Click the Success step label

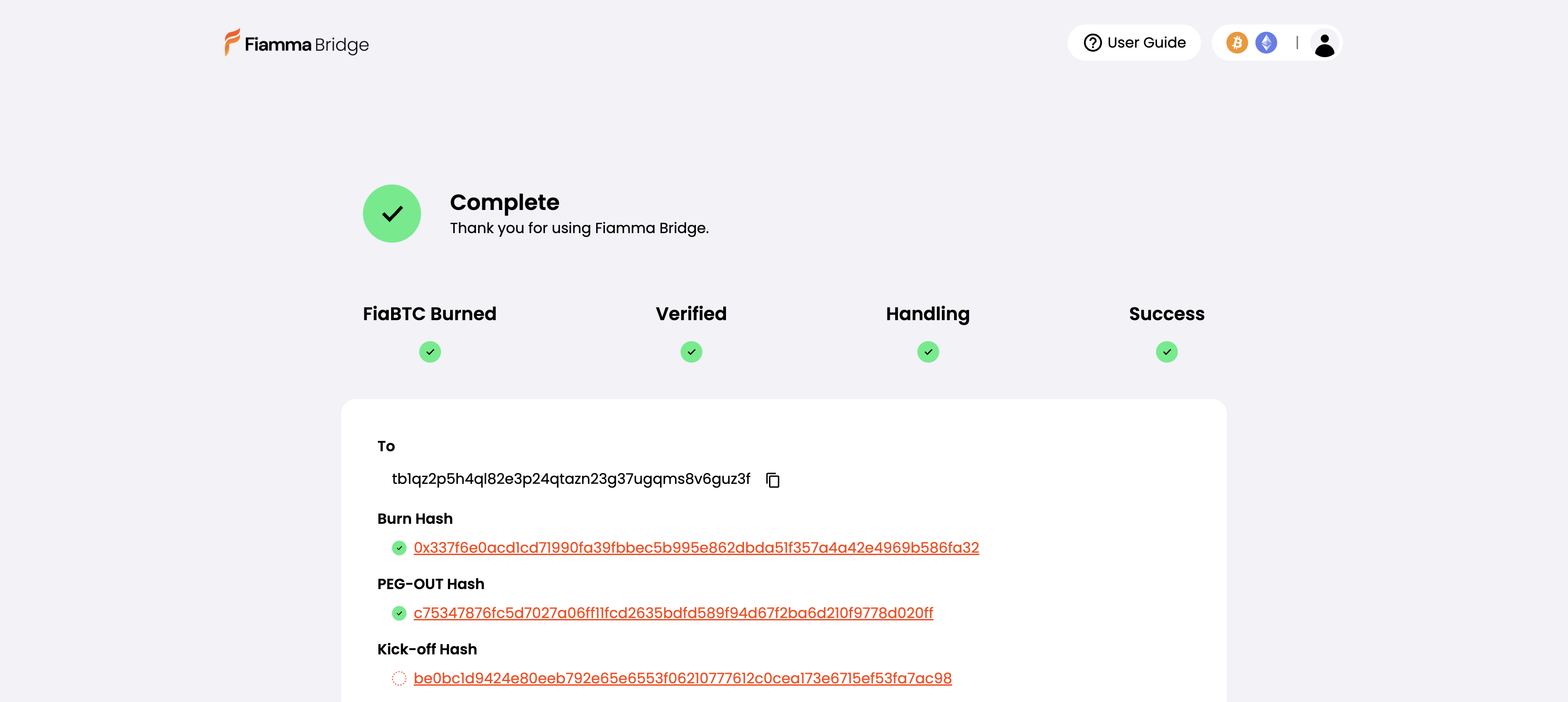click(x=1166, y=313)
